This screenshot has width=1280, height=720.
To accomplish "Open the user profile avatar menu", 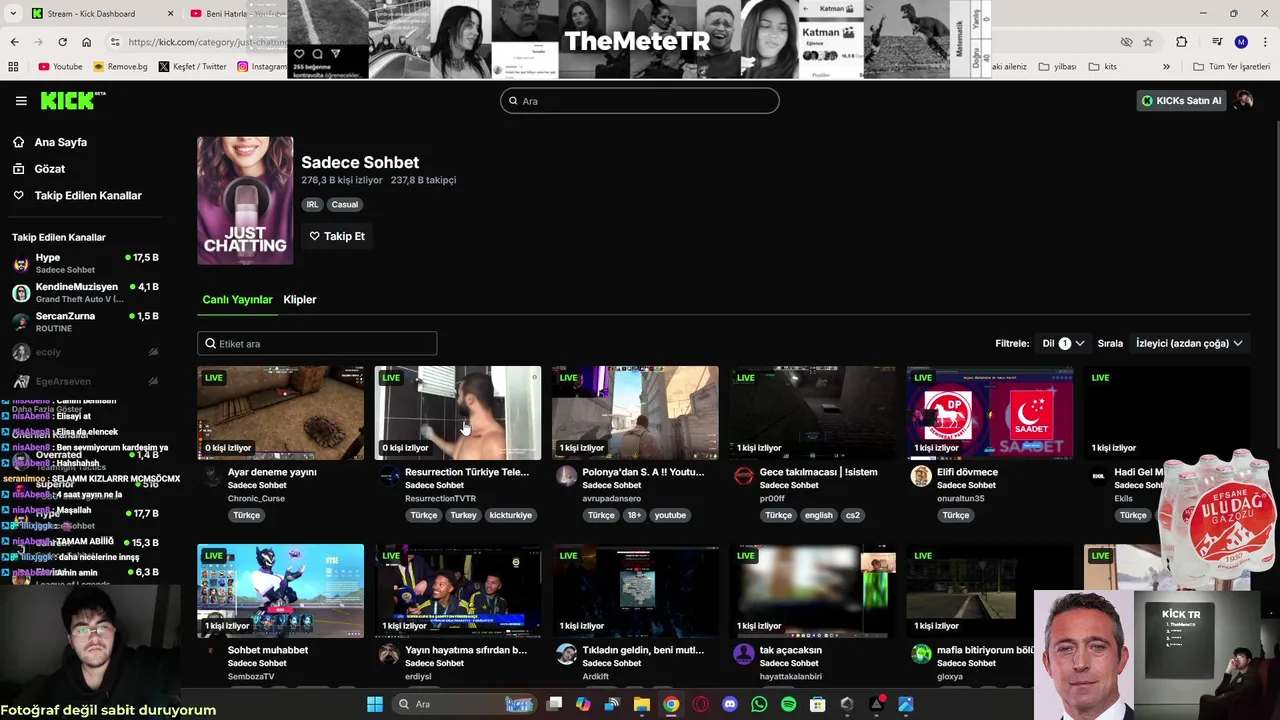I will 1244,100.
